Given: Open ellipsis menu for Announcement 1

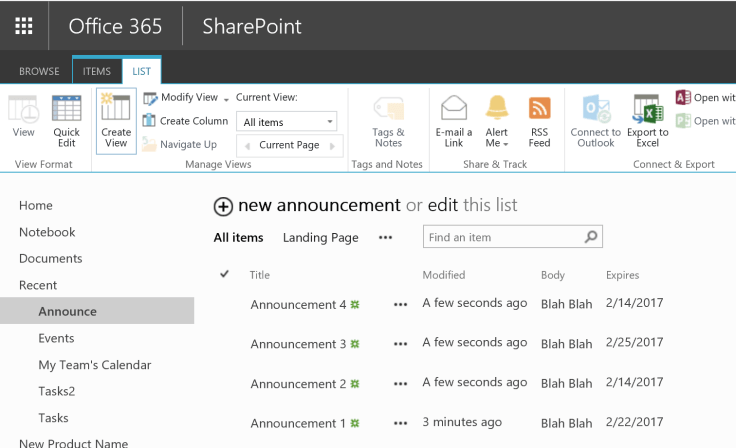Looking at the screenshot, I should coord(400,424).
